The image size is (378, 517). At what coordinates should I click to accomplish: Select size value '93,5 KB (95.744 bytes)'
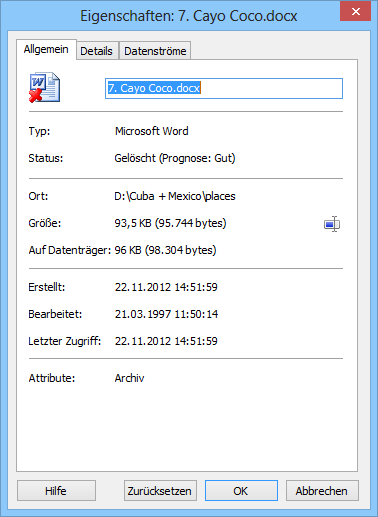pyautogui.click(x=170, y=223)
